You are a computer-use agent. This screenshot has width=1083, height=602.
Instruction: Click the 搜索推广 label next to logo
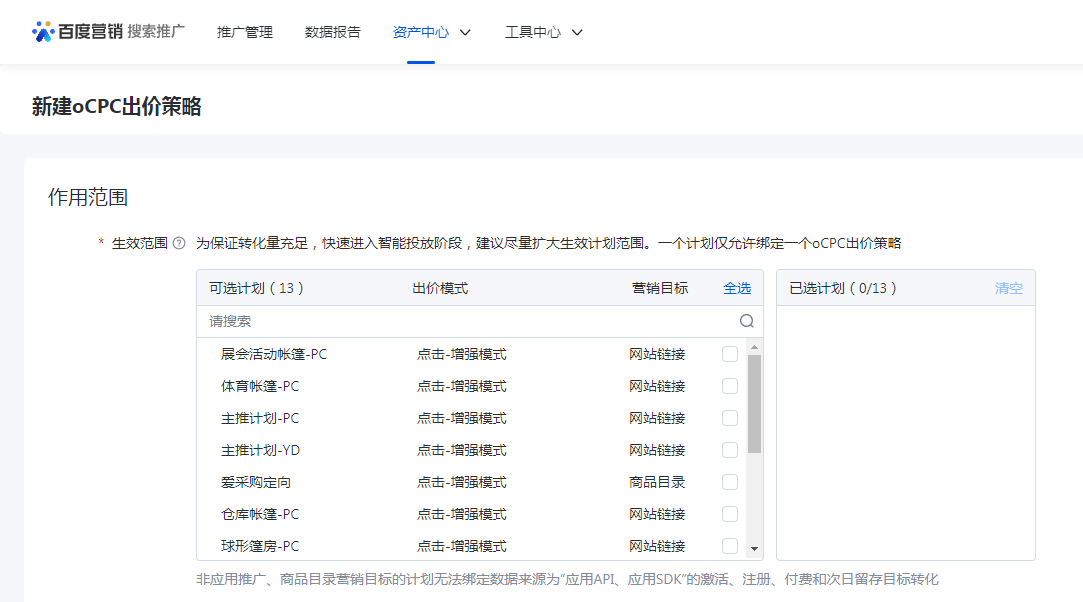point(156,32)
